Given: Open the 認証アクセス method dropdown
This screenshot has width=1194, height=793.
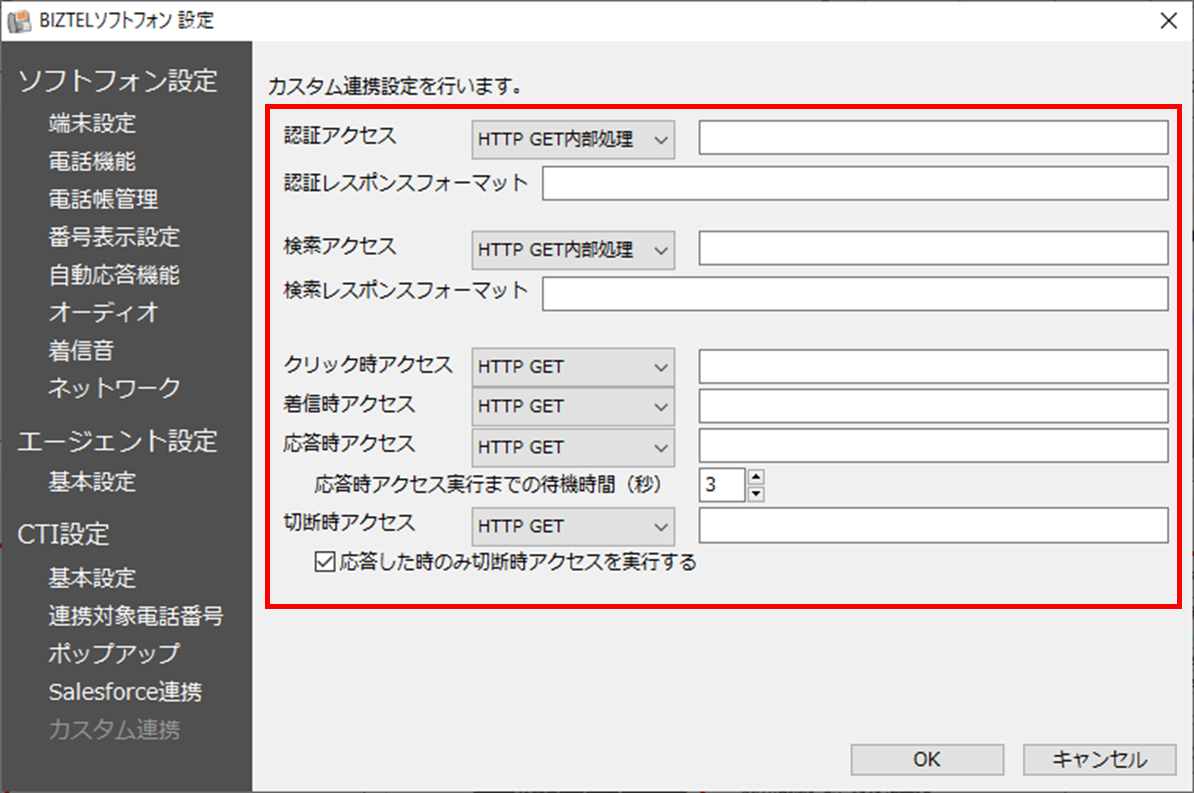Looking at the screenshot, I should (x=572, y=139).
